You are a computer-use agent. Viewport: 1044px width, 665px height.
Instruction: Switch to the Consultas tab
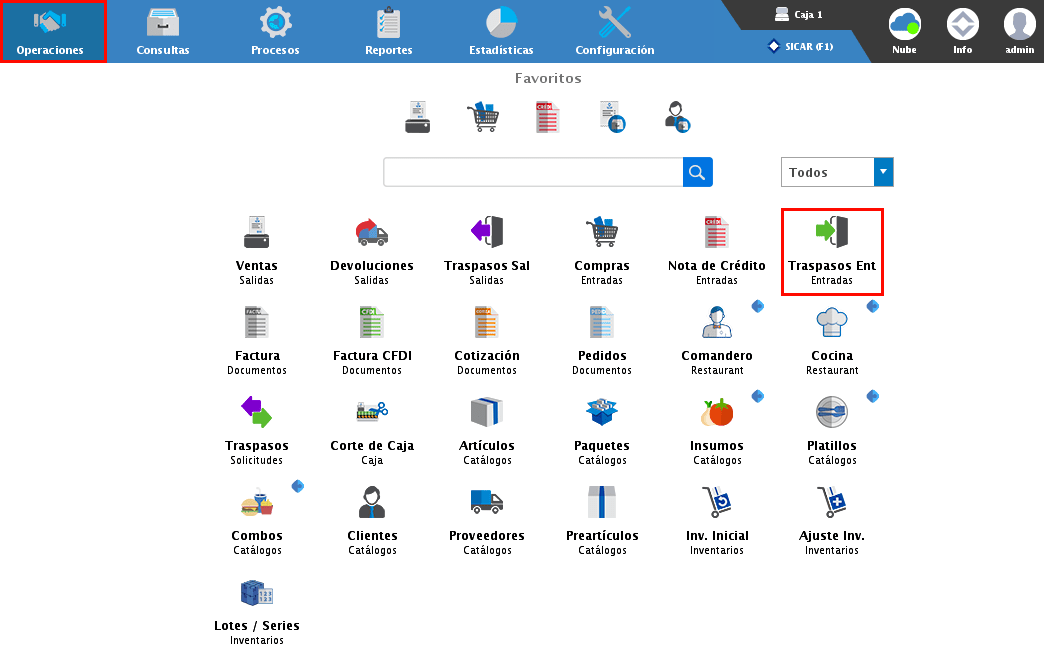[163, 31]
